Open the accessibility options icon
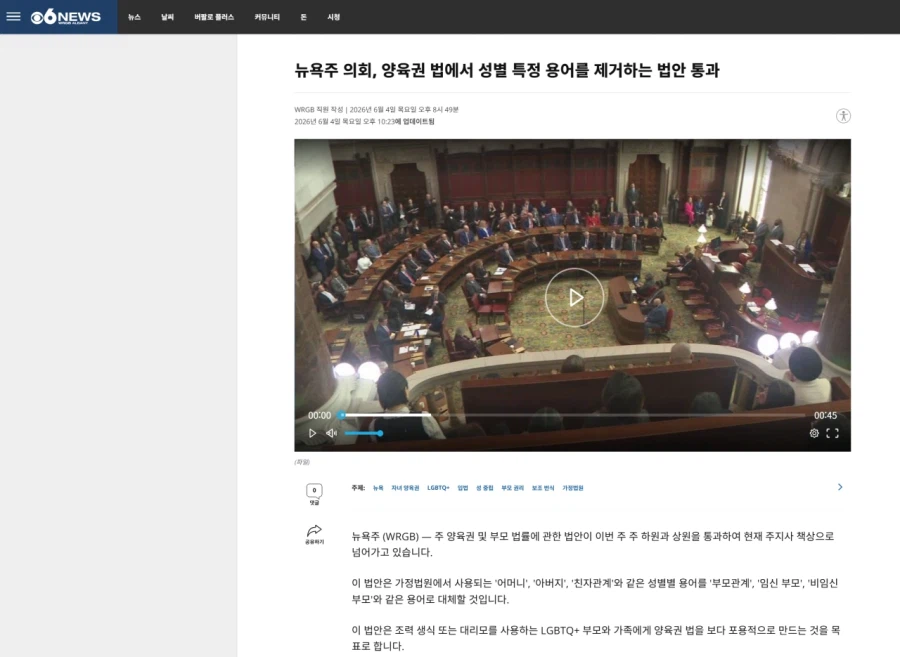Screen dimensions: 900x657 pyautogui.click(x=843, y=116)
